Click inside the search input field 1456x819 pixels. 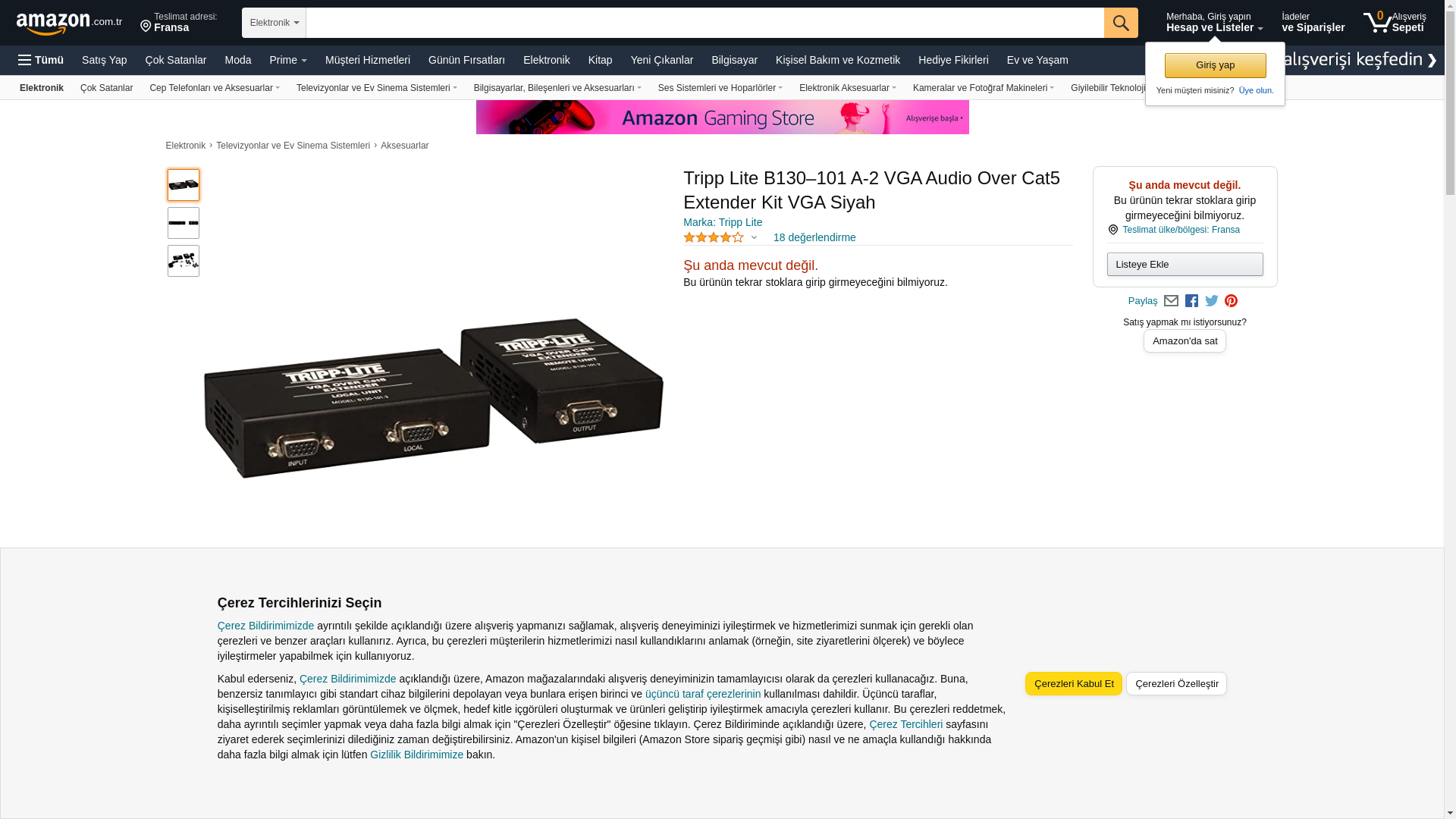[704, 23]
